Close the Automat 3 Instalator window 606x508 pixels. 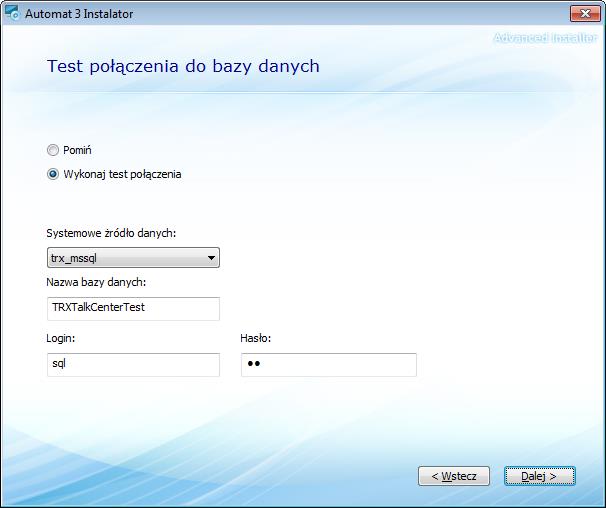pyautogui.click(x=585, y=14)
